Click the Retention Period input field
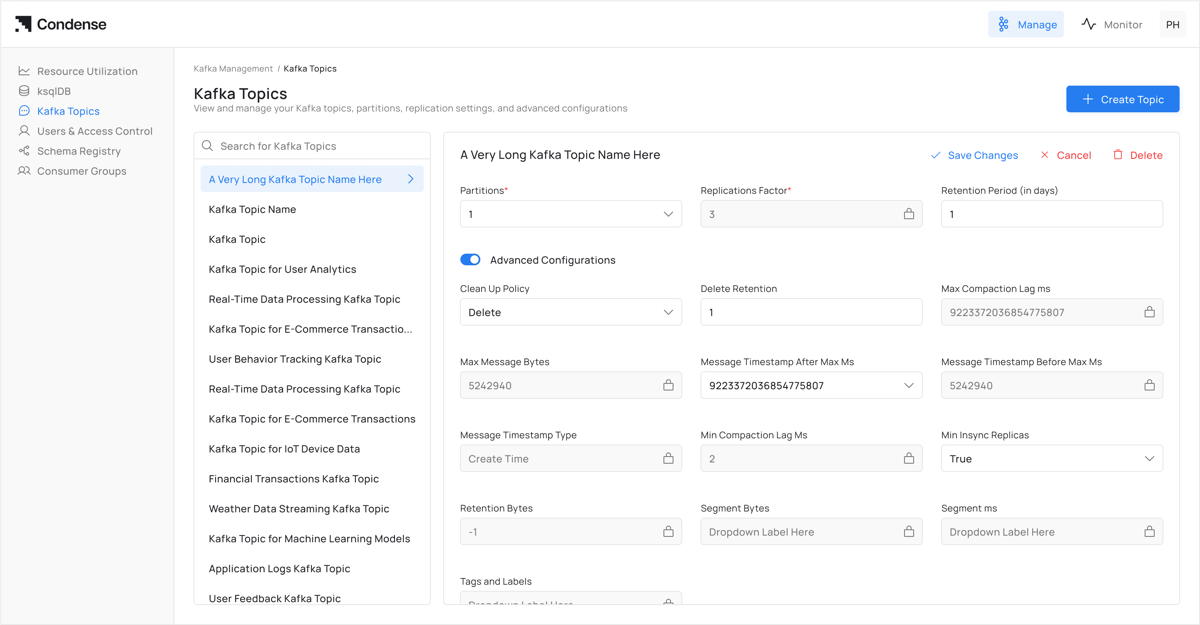Viewport: 1200px width, 625px height. coord(1052,214)
